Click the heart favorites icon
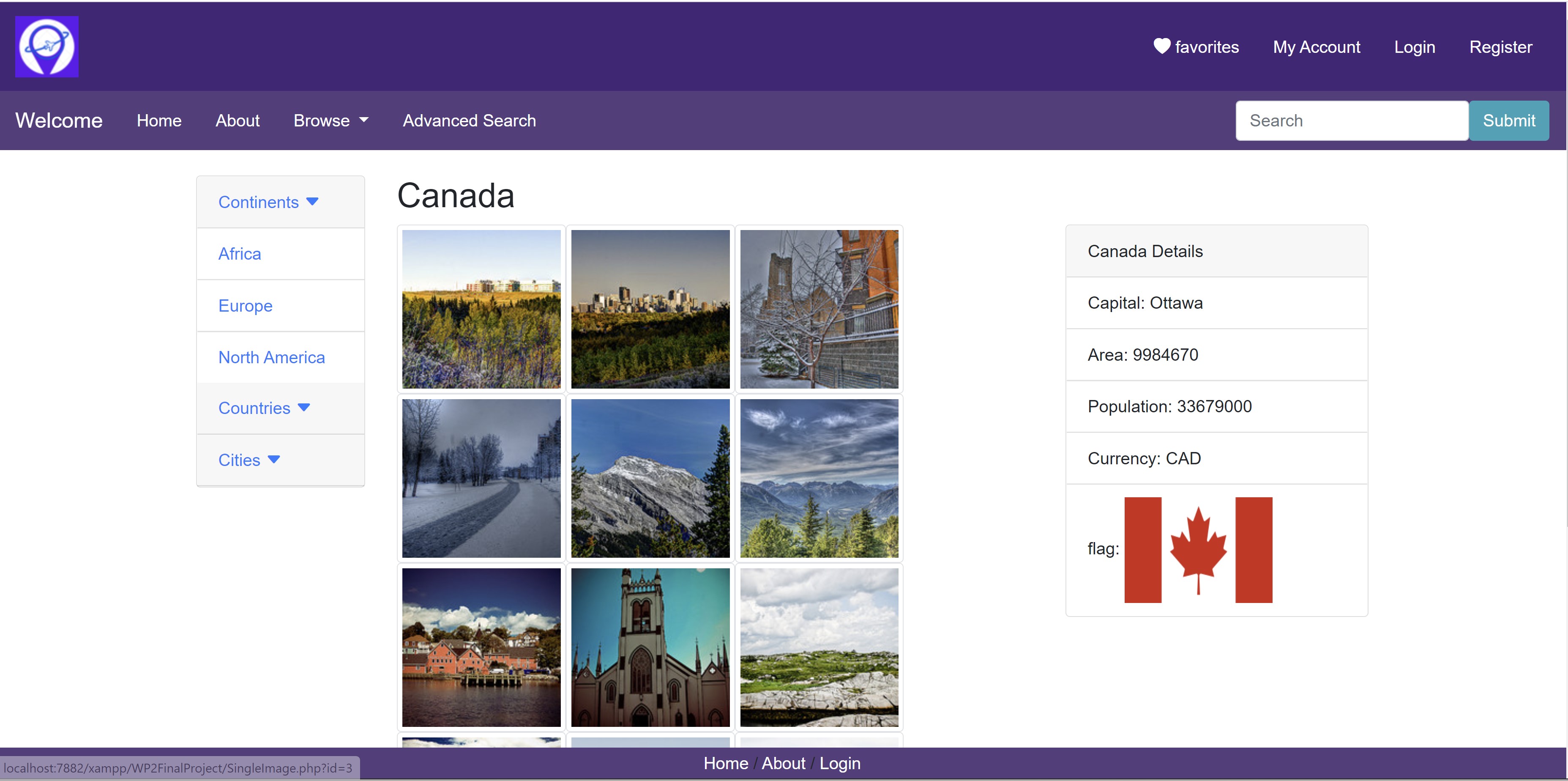Screen dimensions: 1568x781 point(1161,46)
